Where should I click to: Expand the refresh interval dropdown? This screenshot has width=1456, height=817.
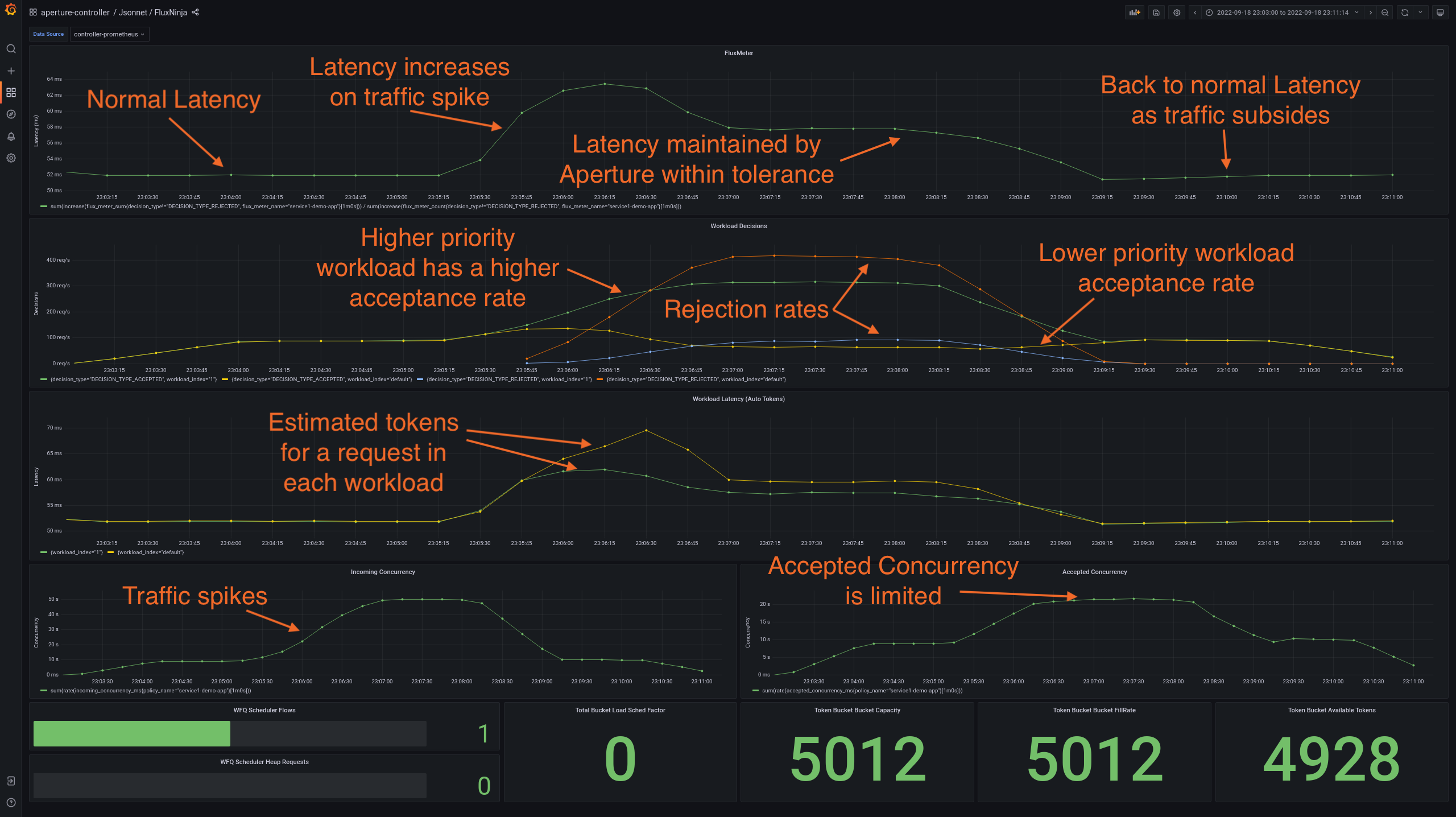tap(1420, 13)
